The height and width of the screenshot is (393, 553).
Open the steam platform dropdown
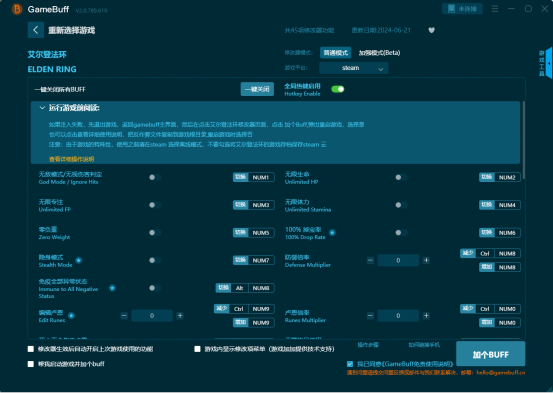[x=353, y=68]
